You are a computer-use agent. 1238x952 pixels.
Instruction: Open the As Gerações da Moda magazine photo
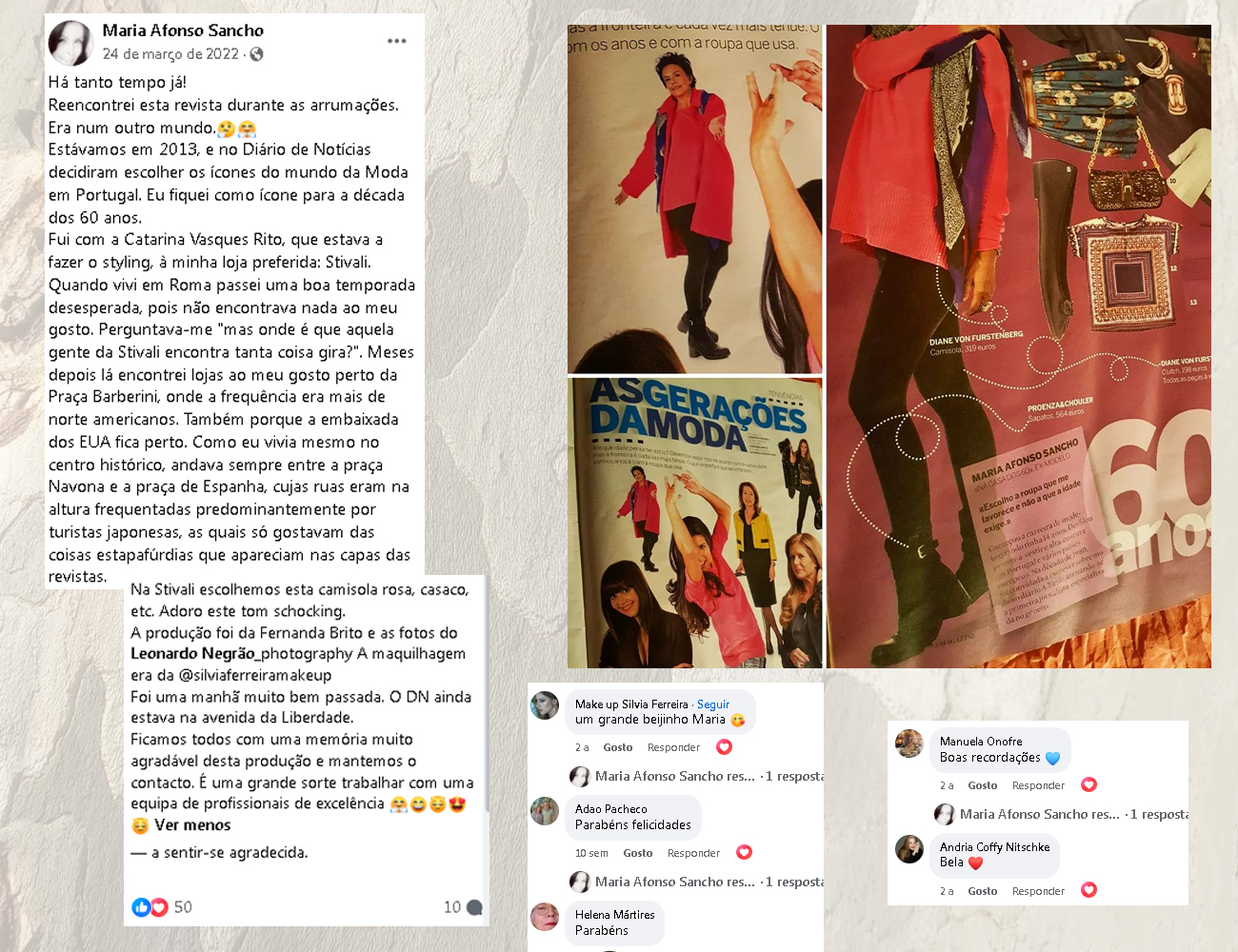click(695, 524)
